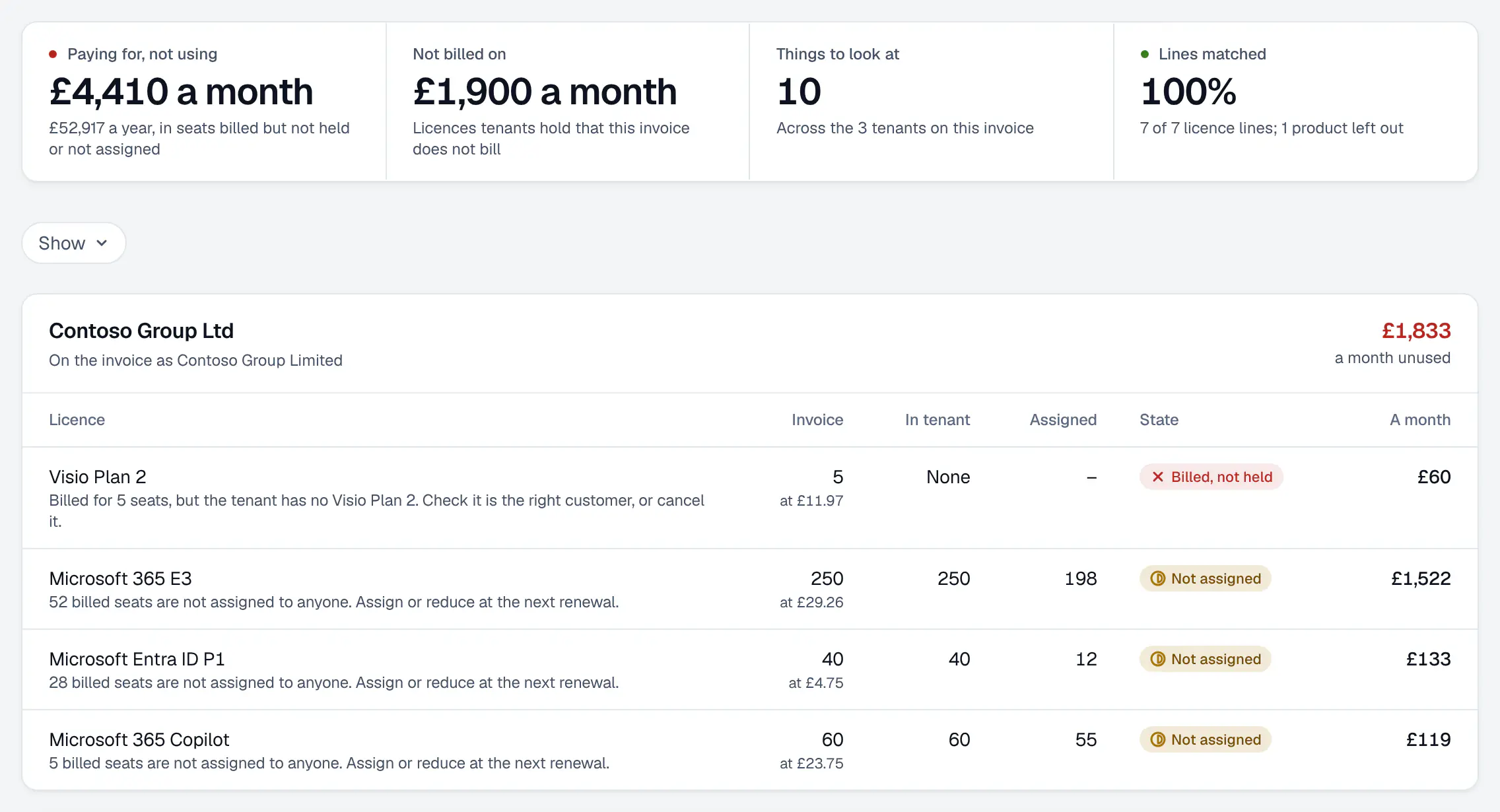Select Not assigned badge in Copilot row
Image resolution: width=1500 pixels, height=812 pixels.
click(x=1205, y=739)
